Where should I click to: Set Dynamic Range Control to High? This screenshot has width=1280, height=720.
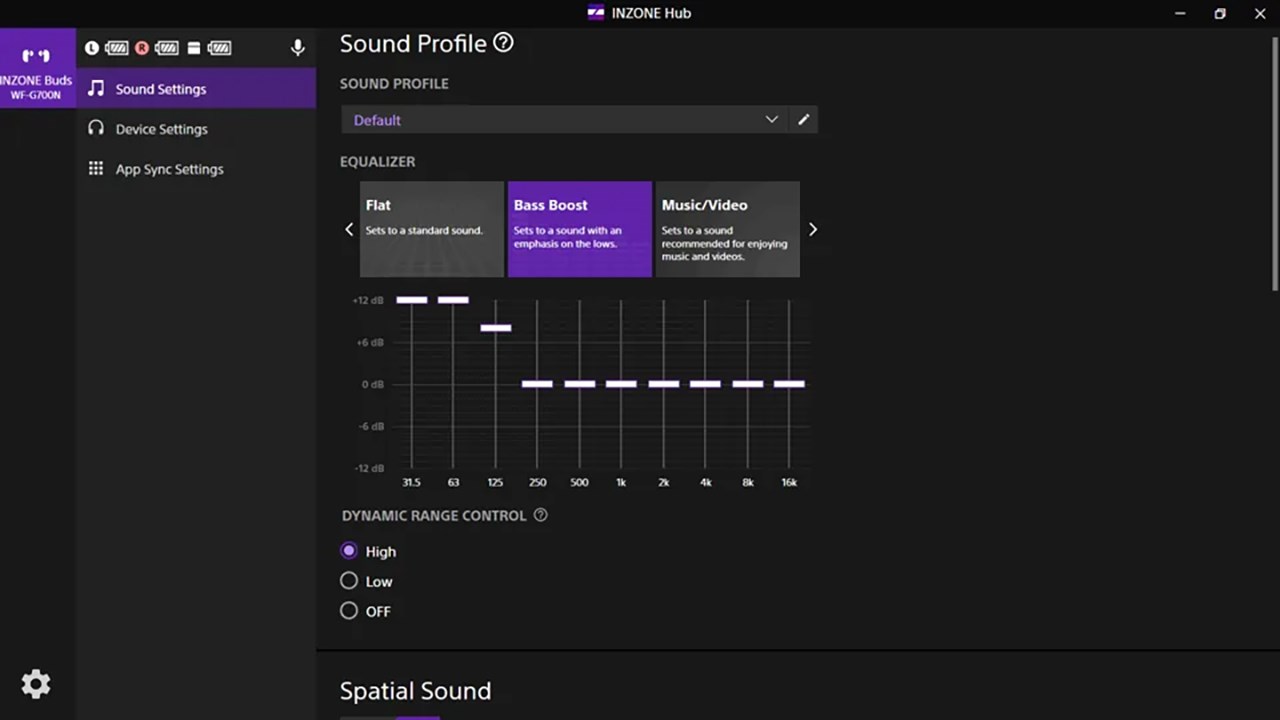click(349, 550)
